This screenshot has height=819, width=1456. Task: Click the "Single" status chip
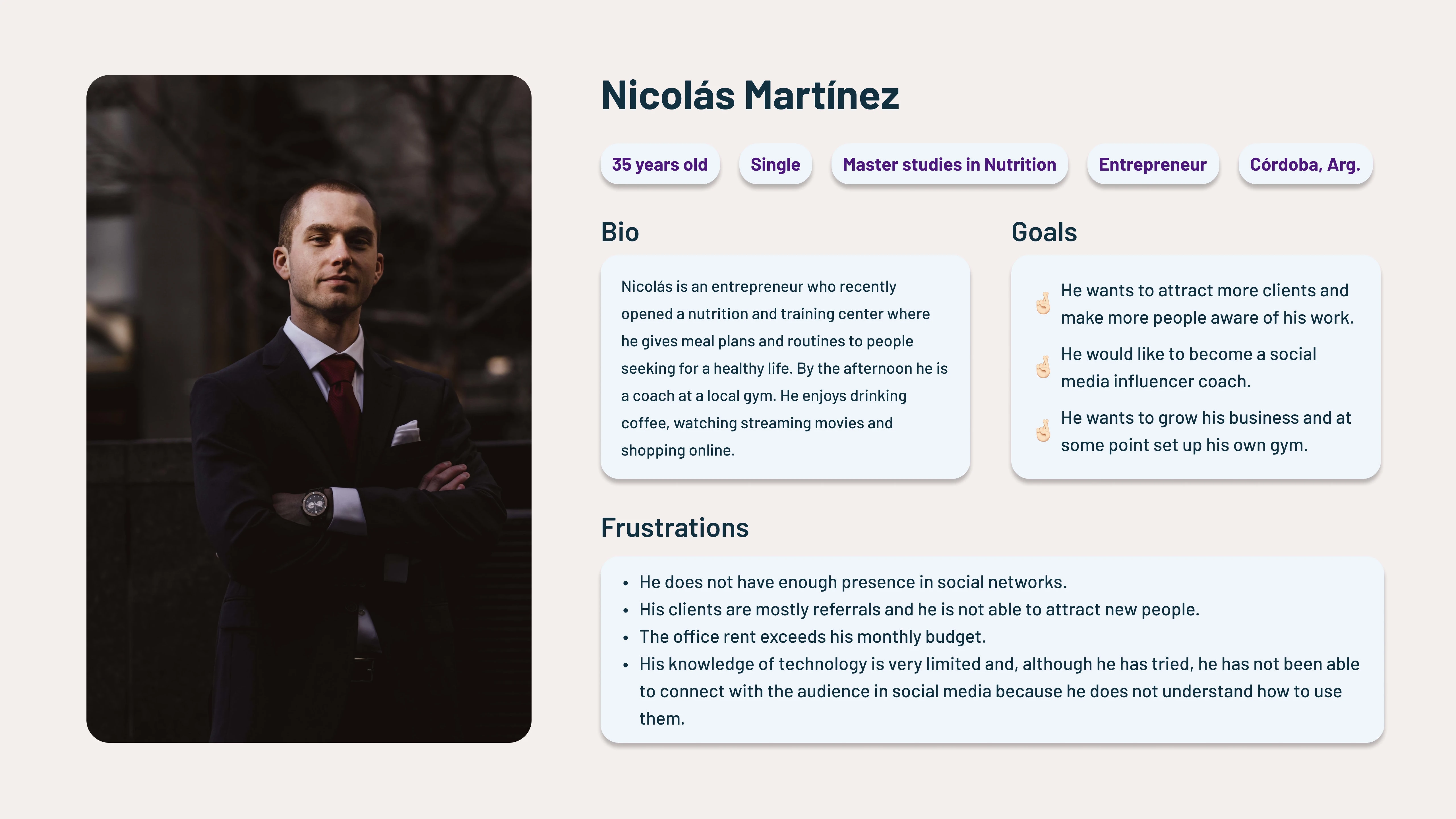pyautogui.click(x=775, y=164)
